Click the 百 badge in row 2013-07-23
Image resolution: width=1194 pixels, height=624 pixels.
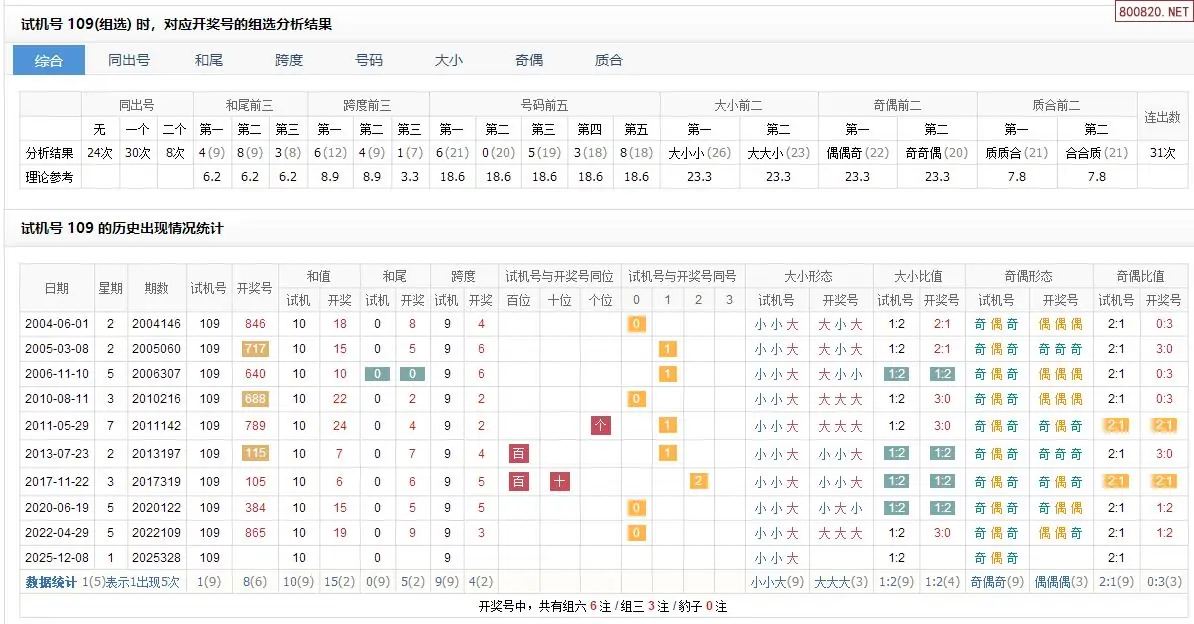pyautogui.click(x=519, y=454)
